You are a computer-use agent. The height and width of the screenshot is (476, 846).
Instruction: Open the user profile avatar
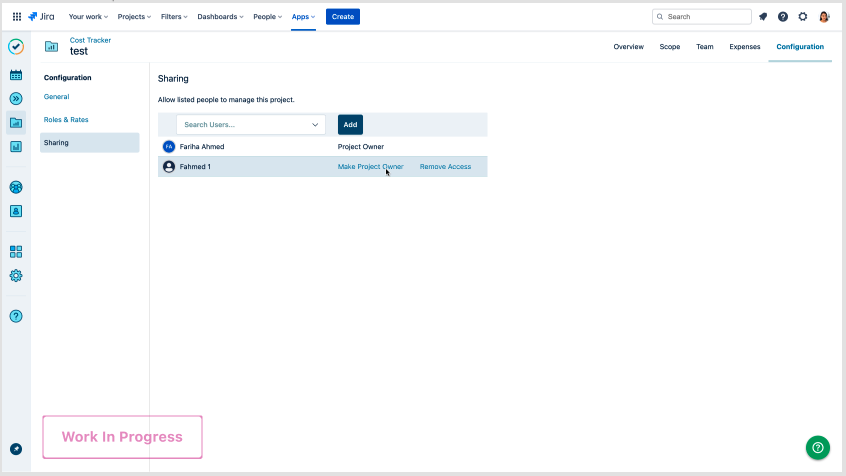pos(824,17)
